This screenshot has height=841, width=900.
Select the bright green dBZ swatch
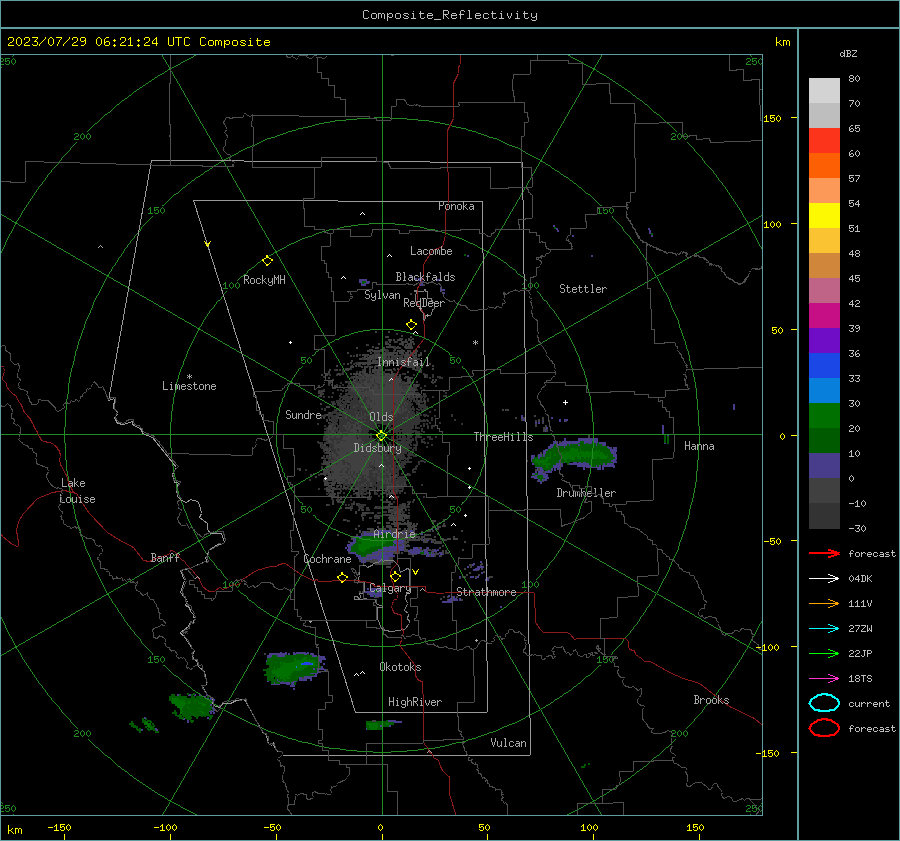coord(824,415)
